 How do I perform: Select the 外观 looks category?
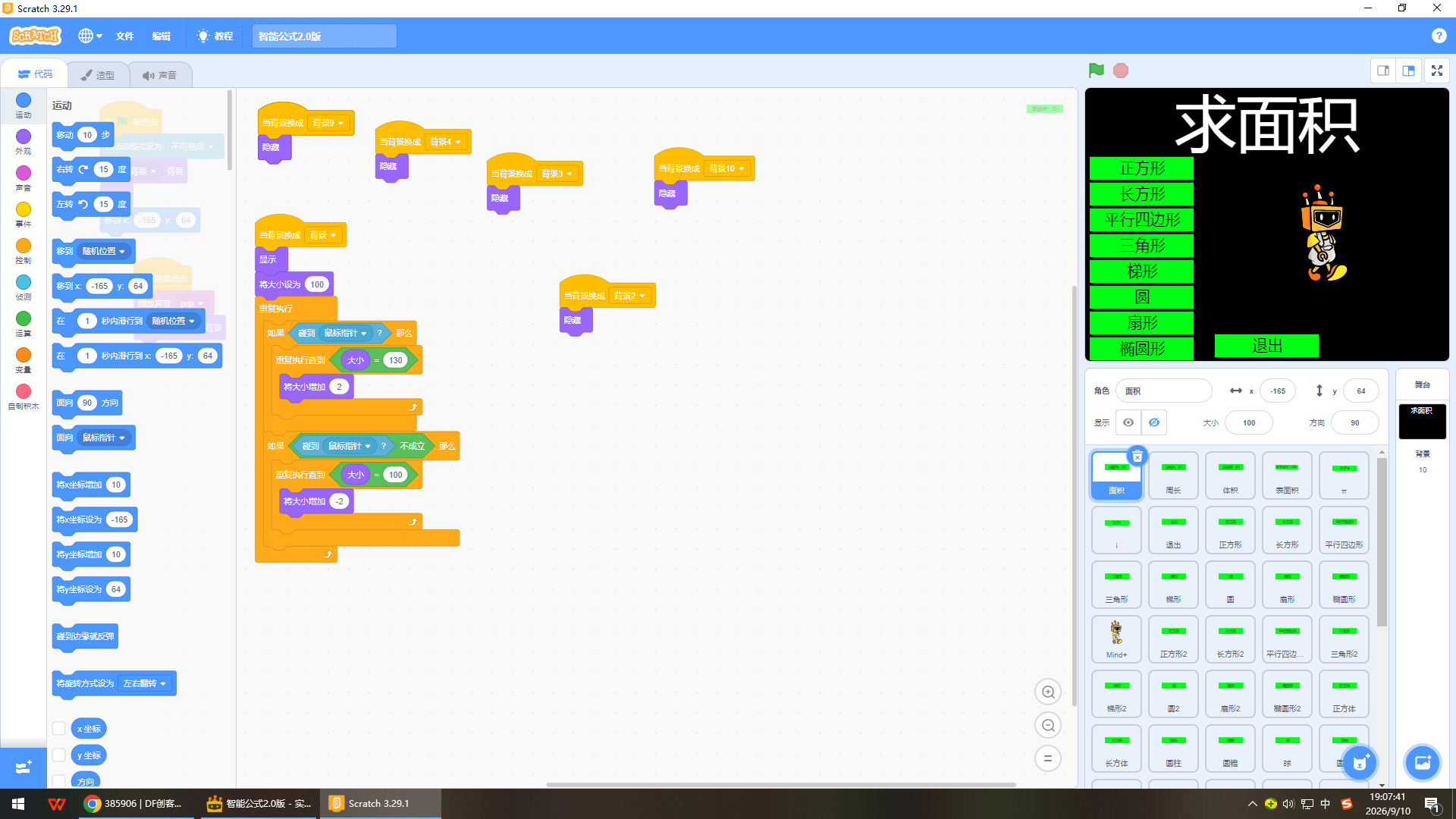click(24, 142)
